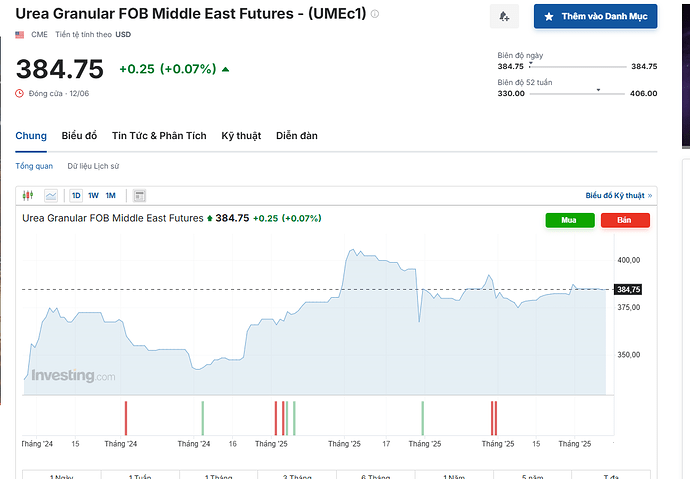Click the info icon beside UMEc1
The width and height of the screenshot is (690, 479).
click(374, 14)
